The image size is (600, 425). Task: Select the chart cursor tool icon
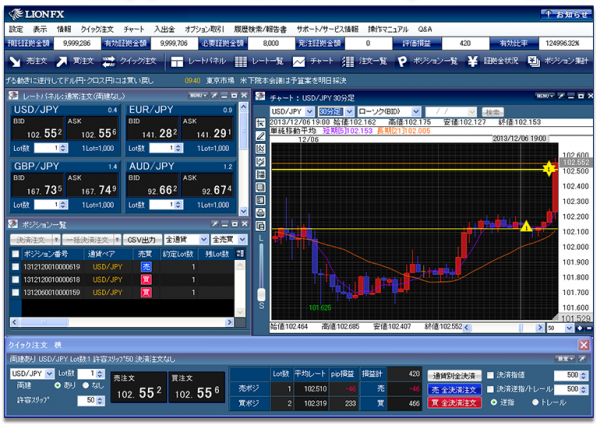261,123
